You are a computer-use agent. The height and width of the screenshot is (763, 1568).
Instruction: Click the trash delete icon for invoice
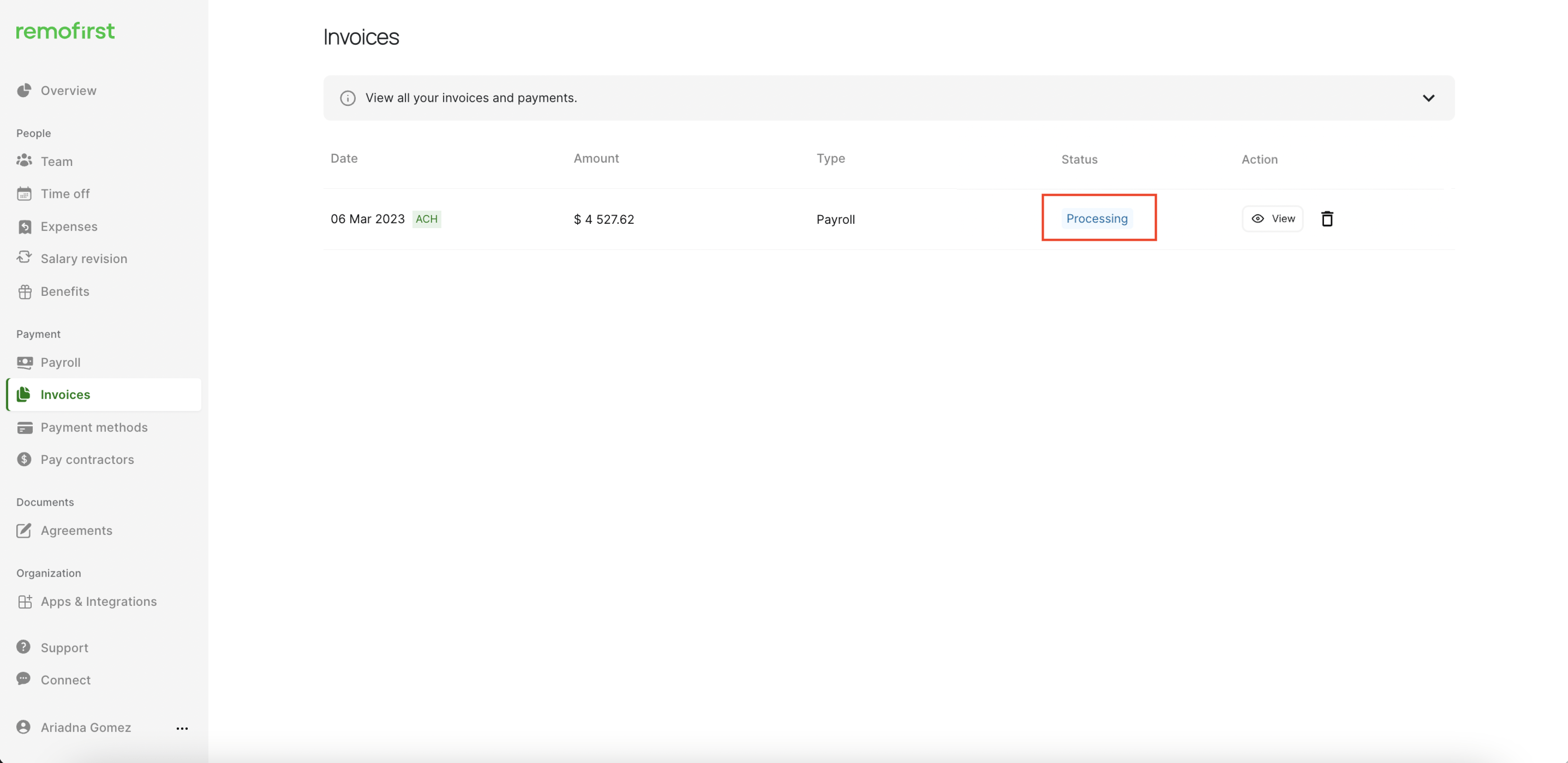pos(1327,219)
